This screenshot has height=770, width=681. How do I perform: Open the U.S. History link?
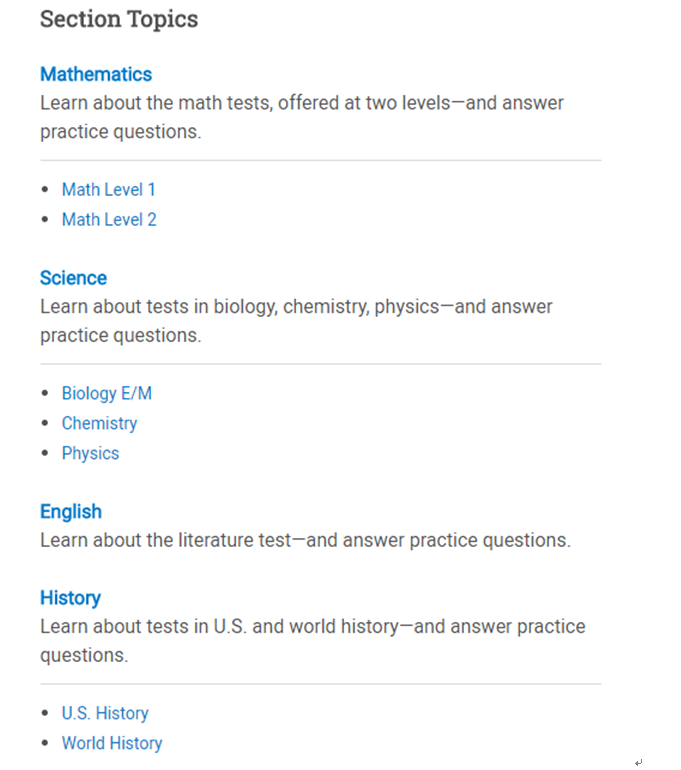(105, 713)
